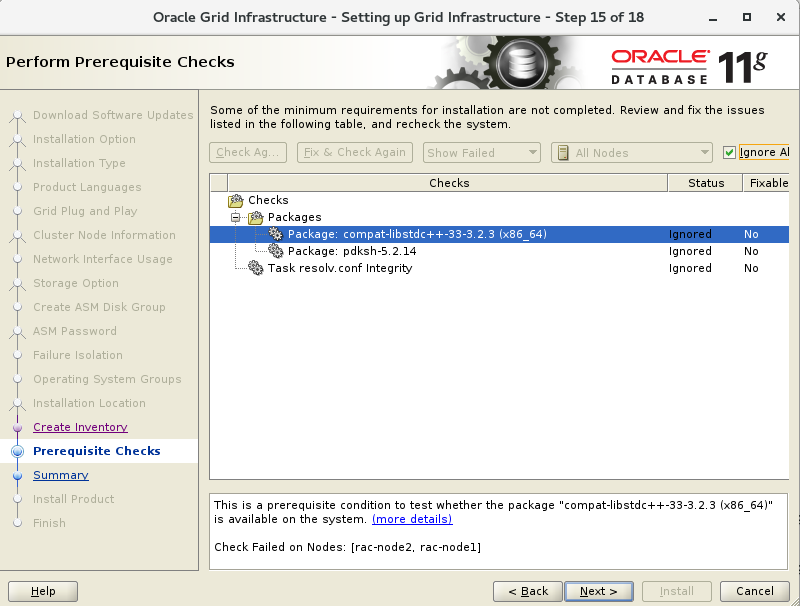
Task: Click the Packages folder icon
Action: [x=256, y=217]
